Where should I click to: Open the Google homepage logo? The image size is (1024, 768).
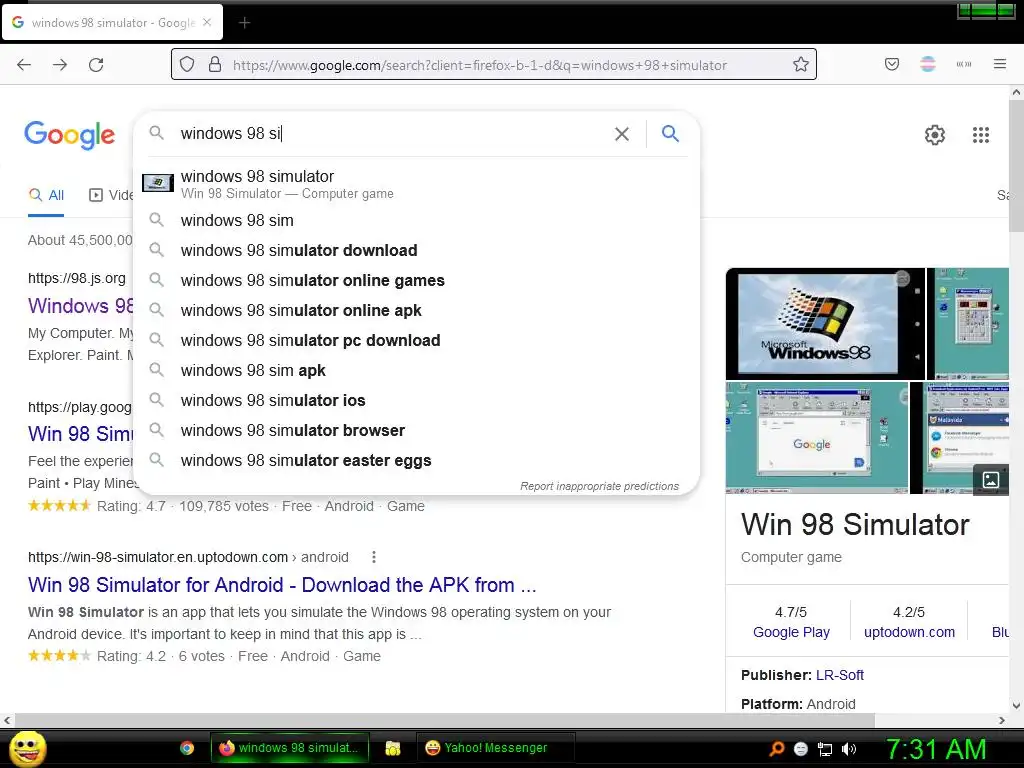70,135
